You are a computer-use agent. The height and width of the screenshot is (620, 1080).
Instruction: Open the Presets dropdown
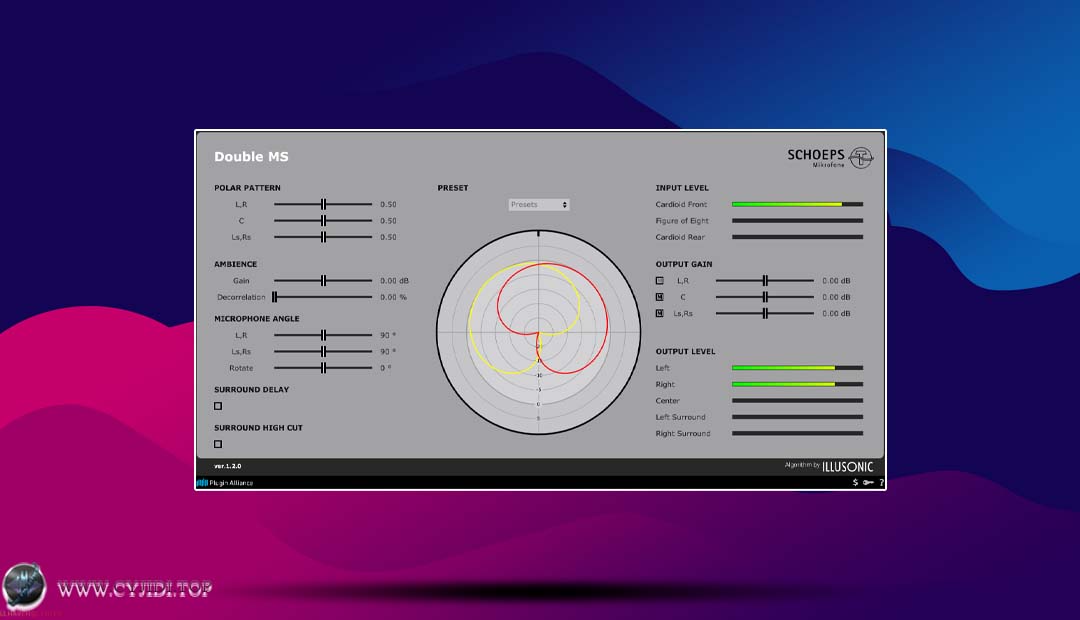coord(539,205)
